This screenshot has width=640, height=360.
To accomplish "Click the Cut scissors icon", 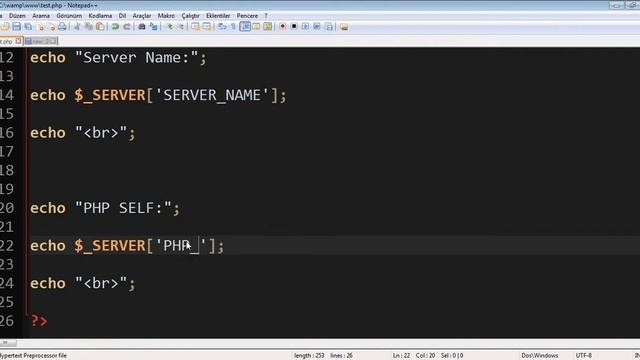I will click(x=77, y=27).
